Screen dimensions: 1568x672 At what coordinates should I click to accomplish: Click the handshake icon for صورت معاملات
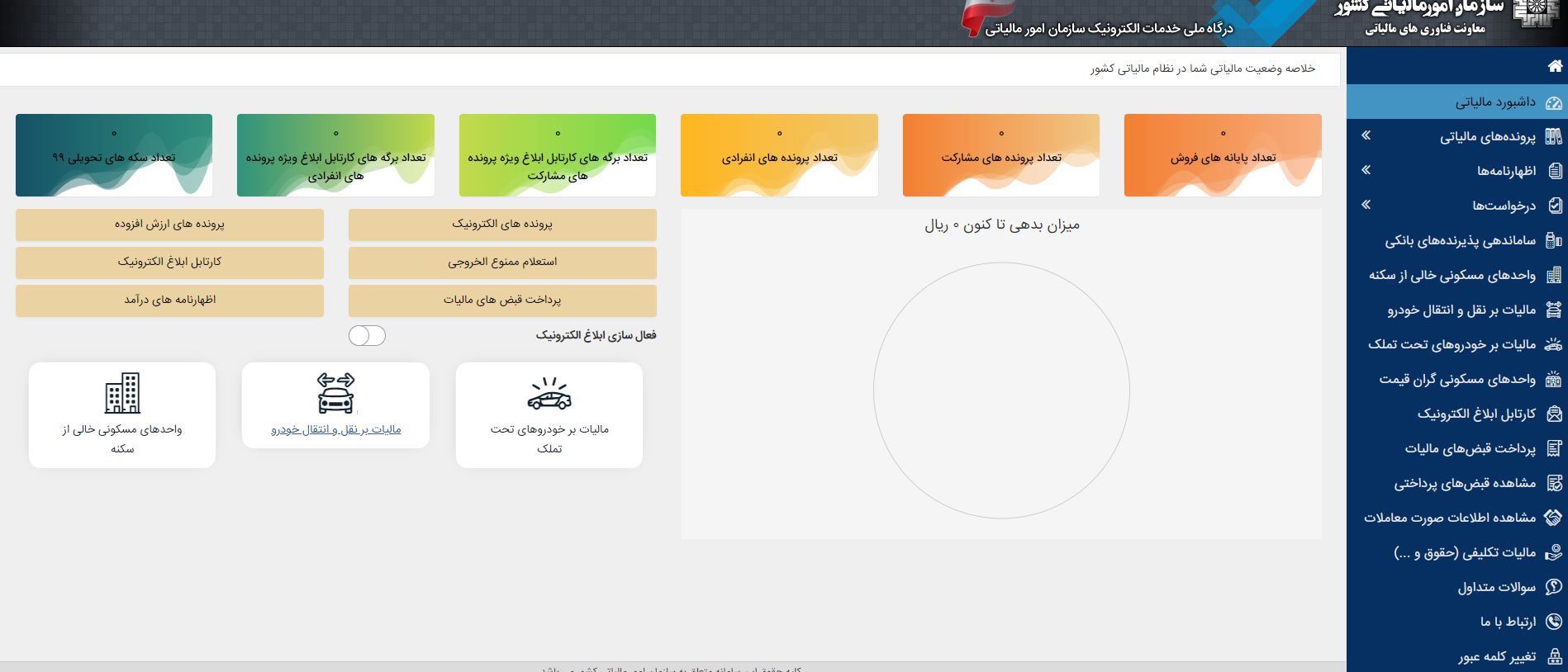point(1554,518)
